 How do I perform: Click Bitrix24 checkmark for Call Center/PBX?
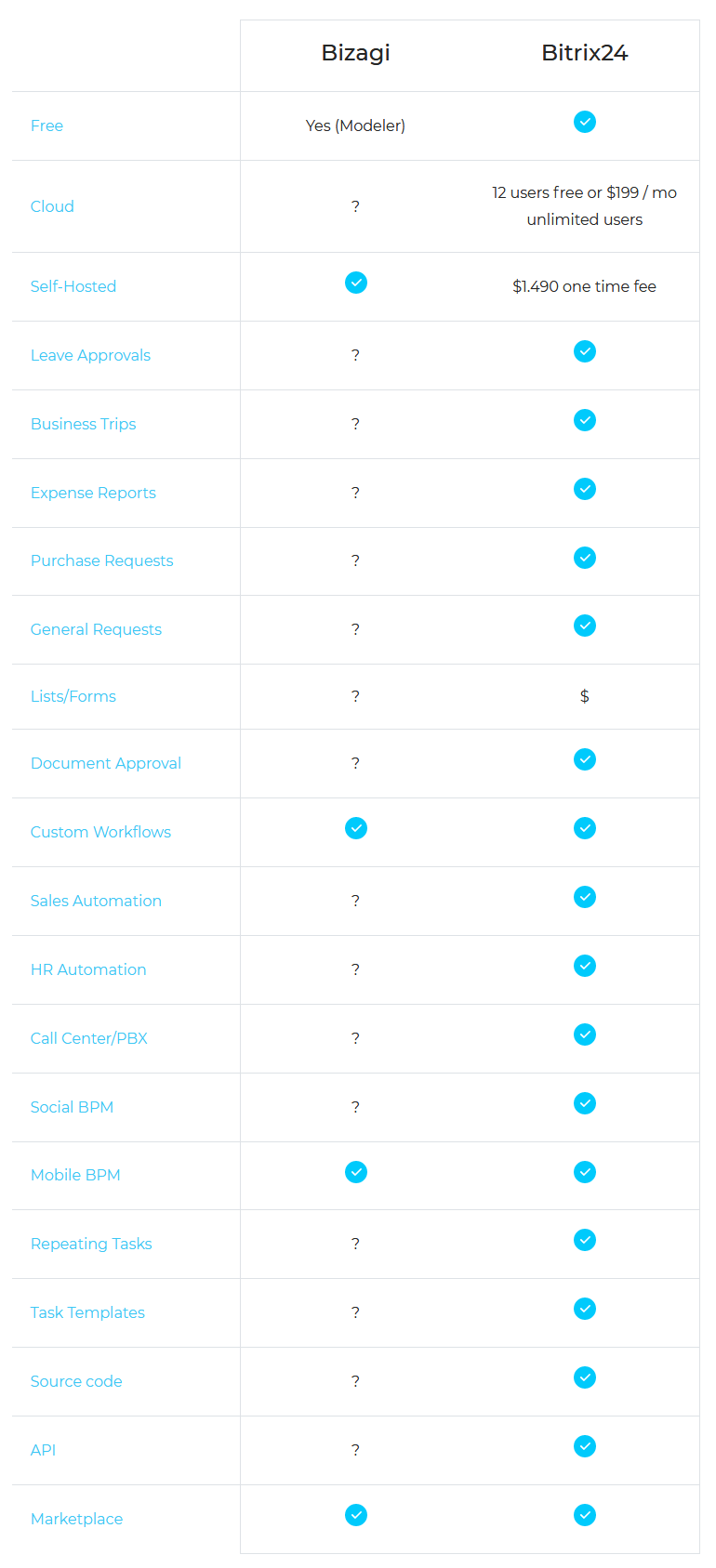click(585, 1034)
